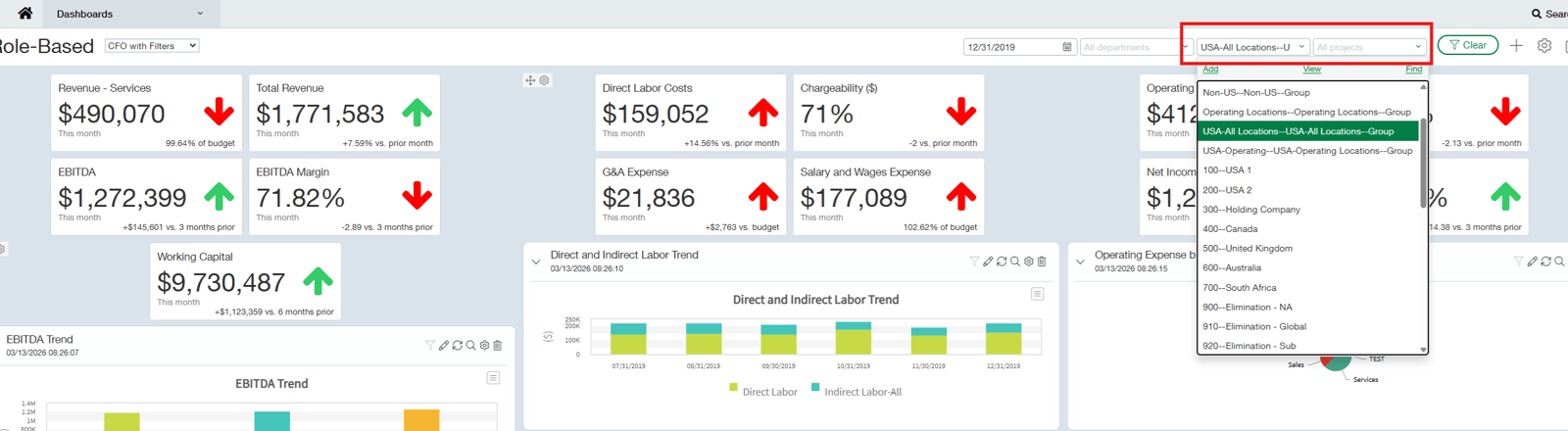Click the Find link in location dropdown
This screenshot has width=1568, height=431.
(x=1413, y=70)
